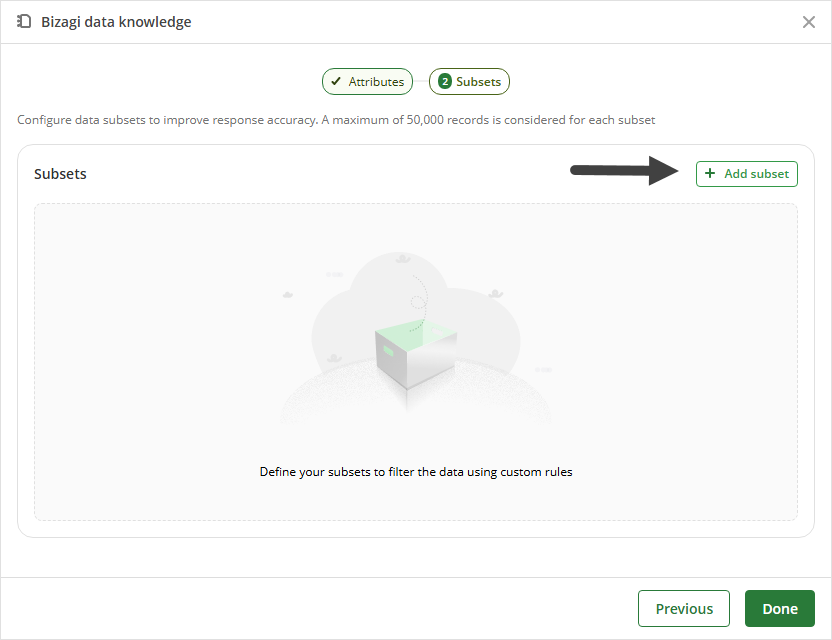Viewport: 832px width, 640px height.
Task: Click the 'Bizagi data knowledge' dialog title
Action: point(116,22)
